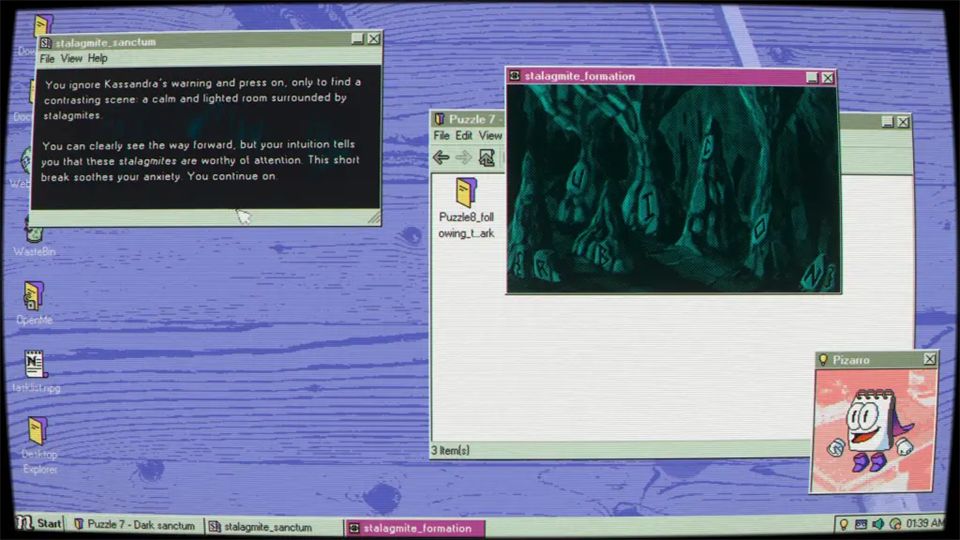The height and width of the screenshot is (540, 960).
Task: Open View menu in Puzzle 7 window
Action: point(490,135)
